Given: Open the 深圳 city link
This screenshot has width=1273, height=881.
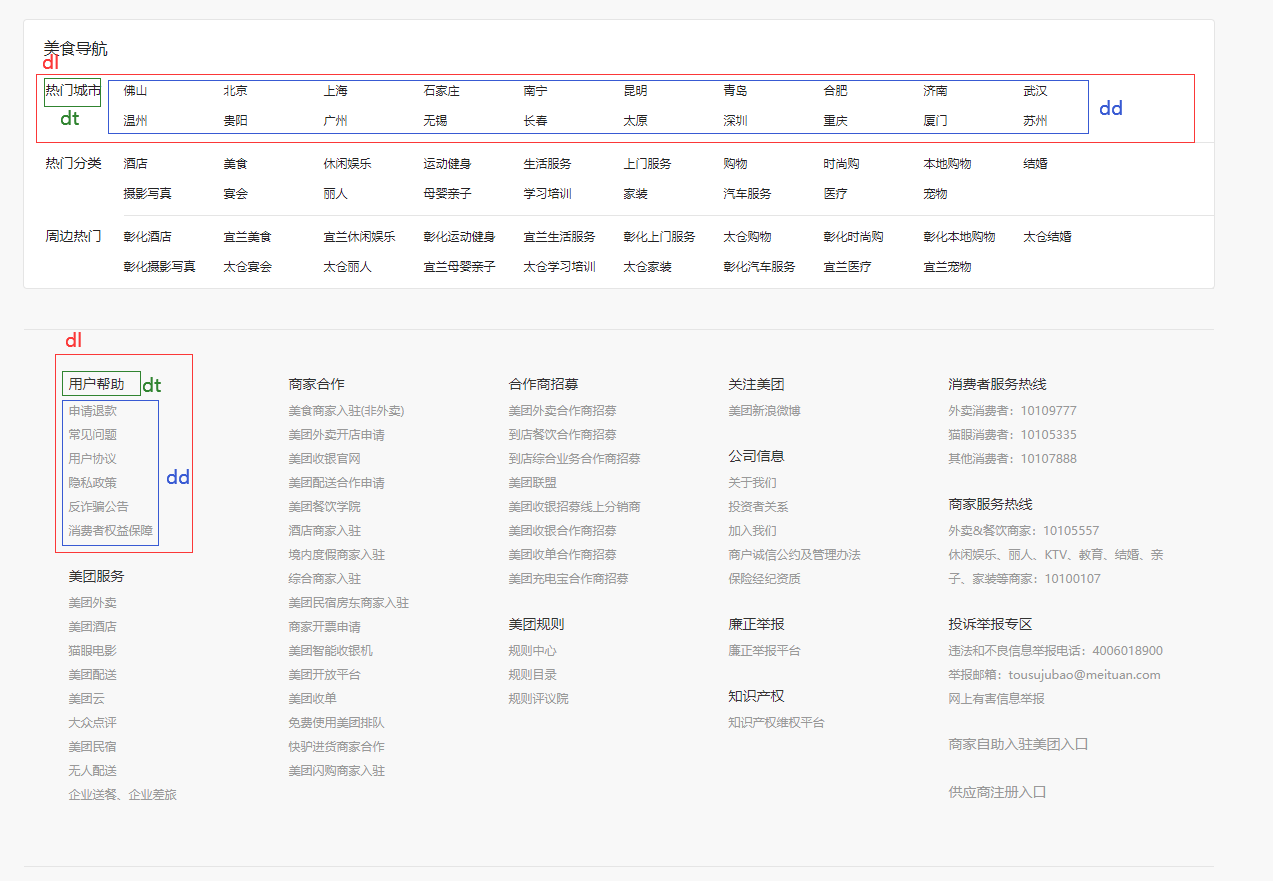Looking at the screenshot, I should tap(735, 121).
